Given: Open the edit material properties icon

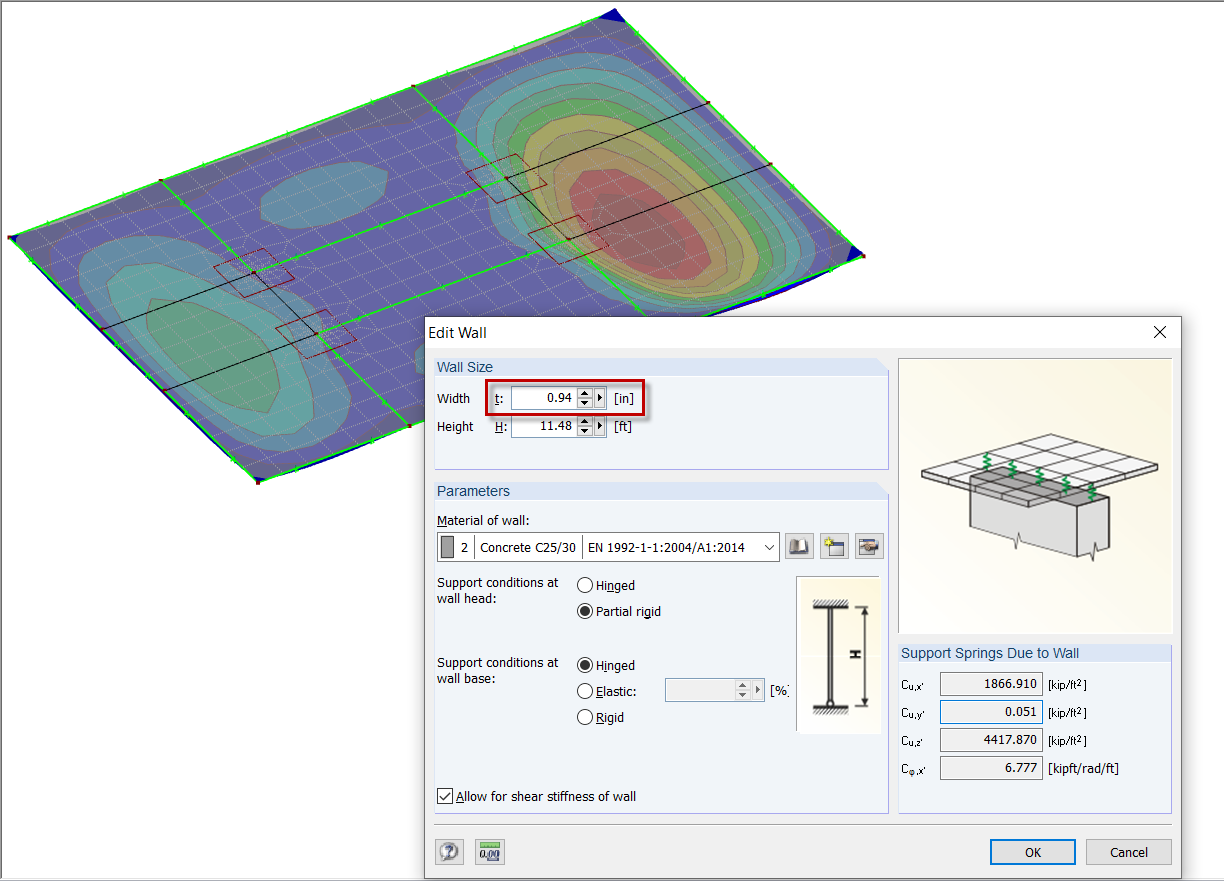Looking at the screenshot, I should coord(868,546).
